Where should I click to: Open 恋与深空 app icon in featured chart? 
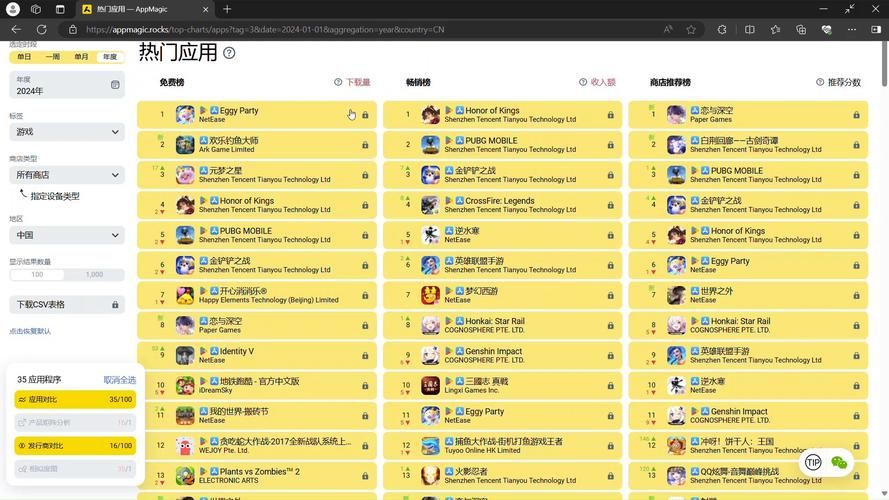pyautogui.click(x=676, y=115)
